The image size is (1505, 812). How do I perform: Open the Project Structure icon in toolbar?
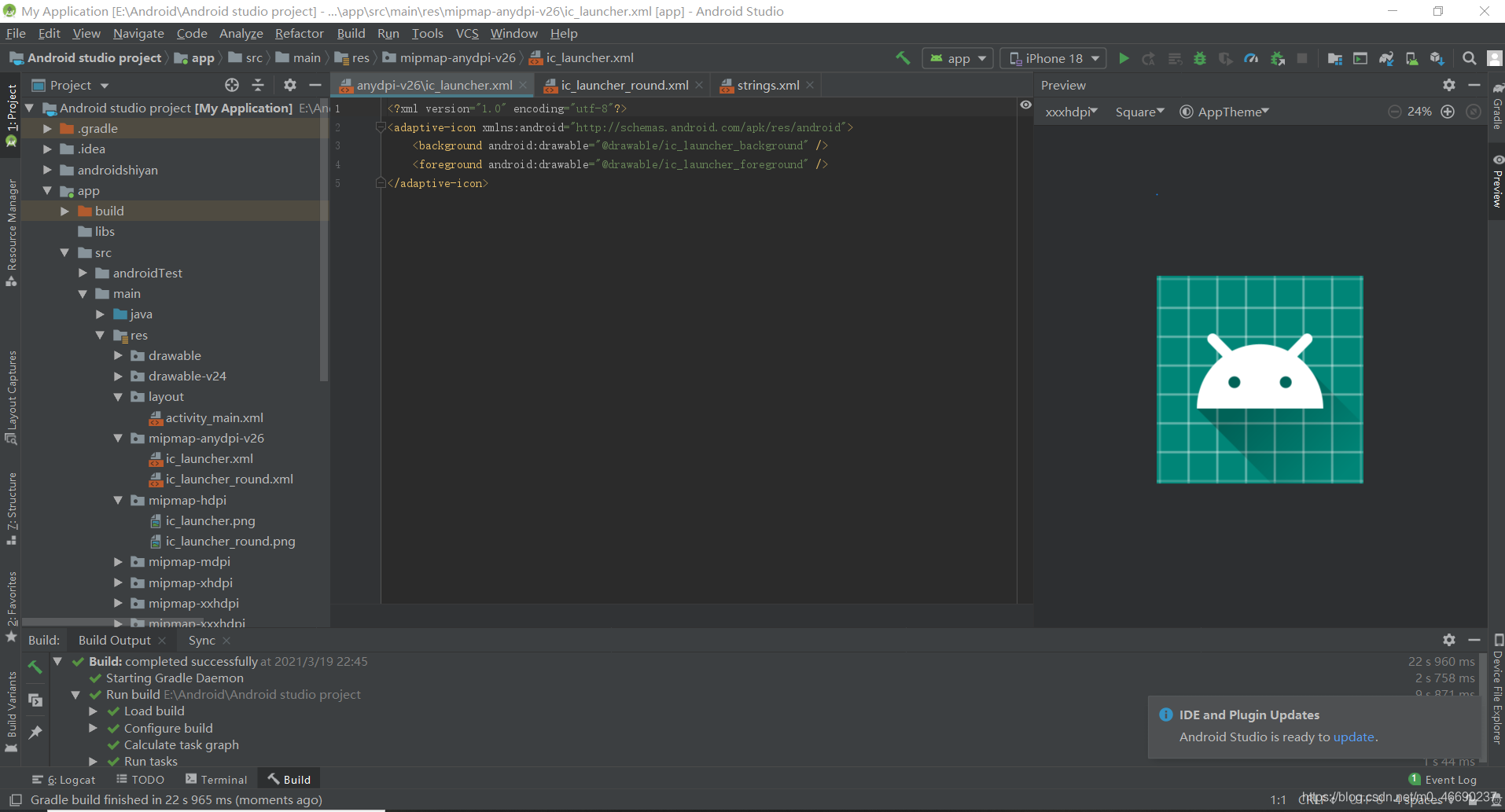click(x=1335, y=58)
